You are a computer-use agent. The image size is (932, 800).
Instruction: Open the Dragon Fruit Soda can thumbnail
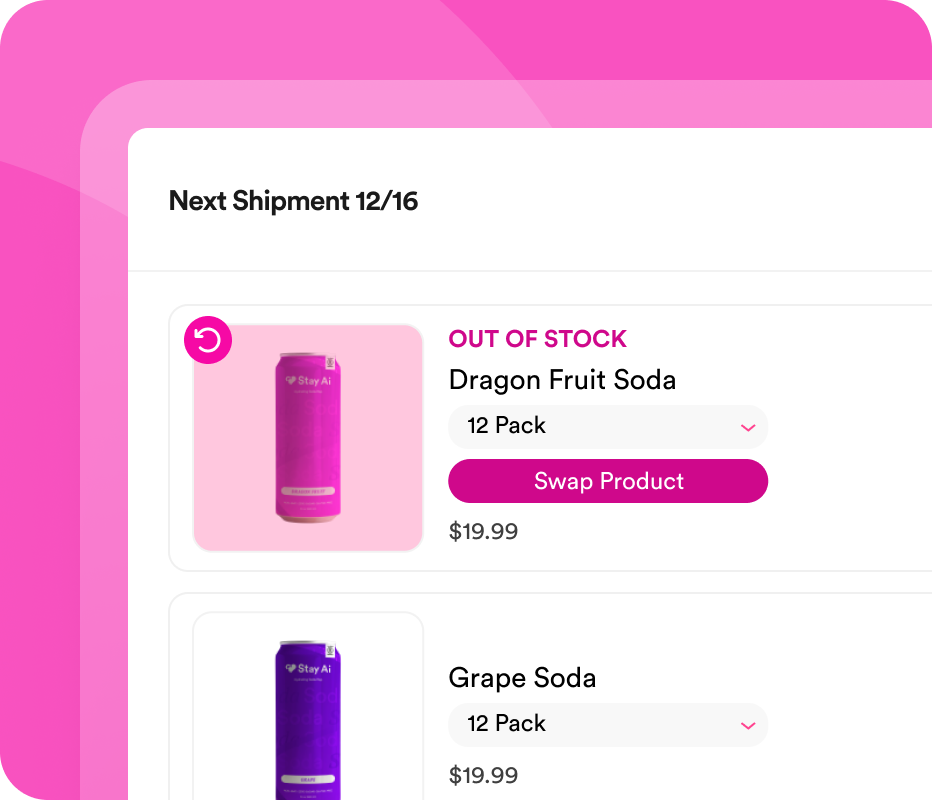point(308,438)
